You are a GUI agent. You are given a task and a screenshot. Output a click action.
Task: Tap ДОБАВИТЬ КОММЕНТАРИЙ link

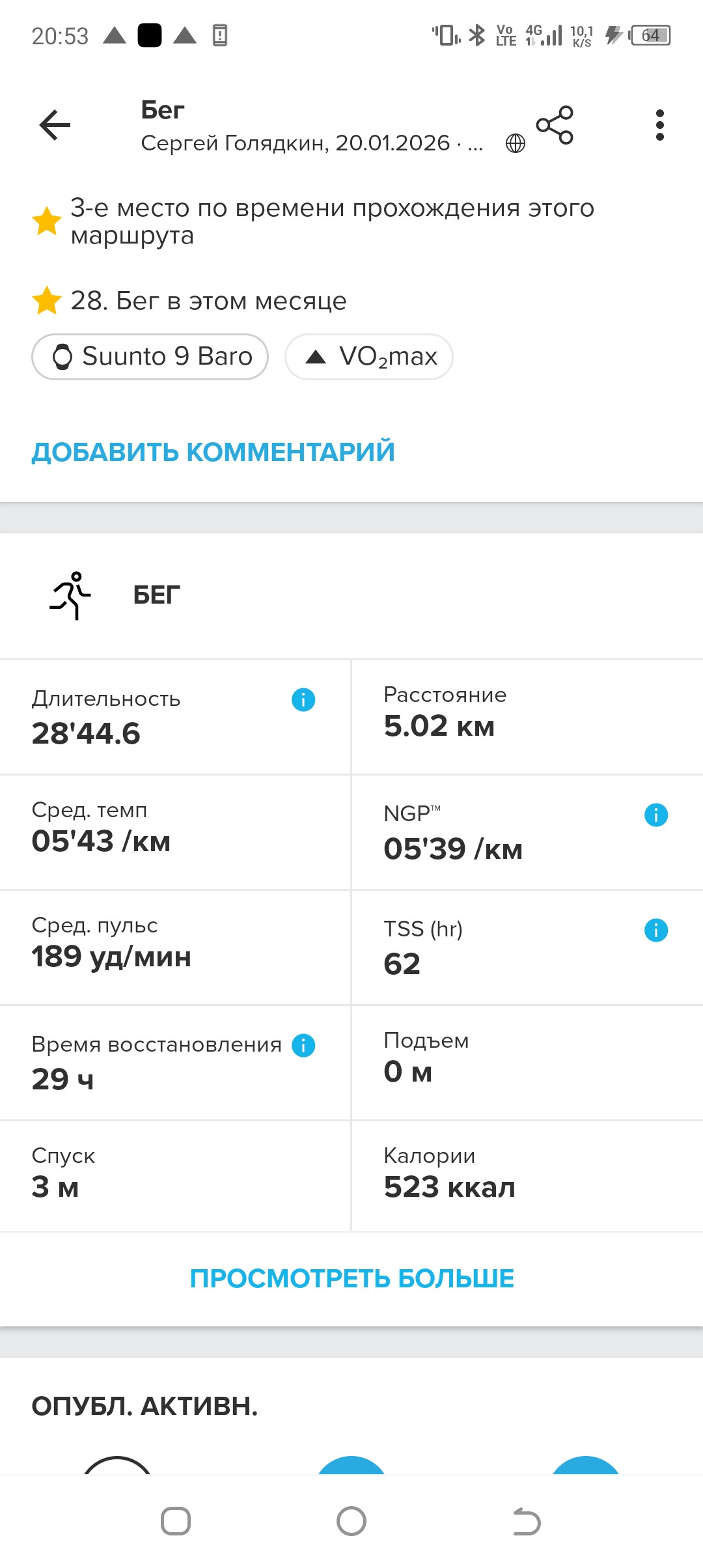pos(214,452)
